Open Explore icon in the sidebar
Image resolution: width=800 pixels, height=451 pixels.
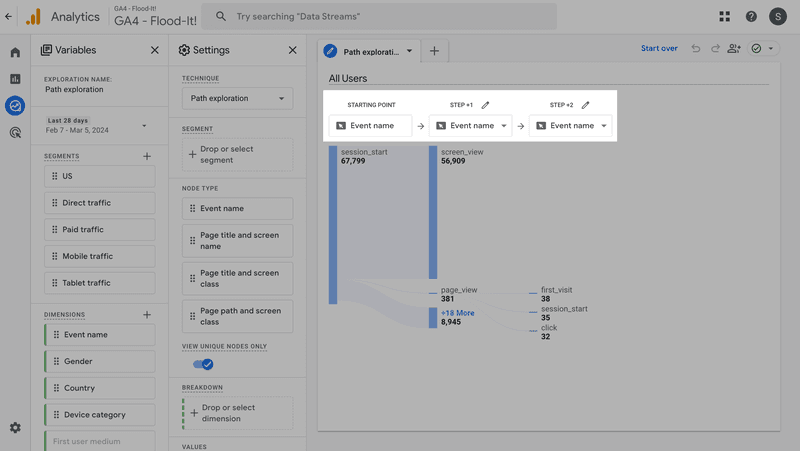click(15, 106)
